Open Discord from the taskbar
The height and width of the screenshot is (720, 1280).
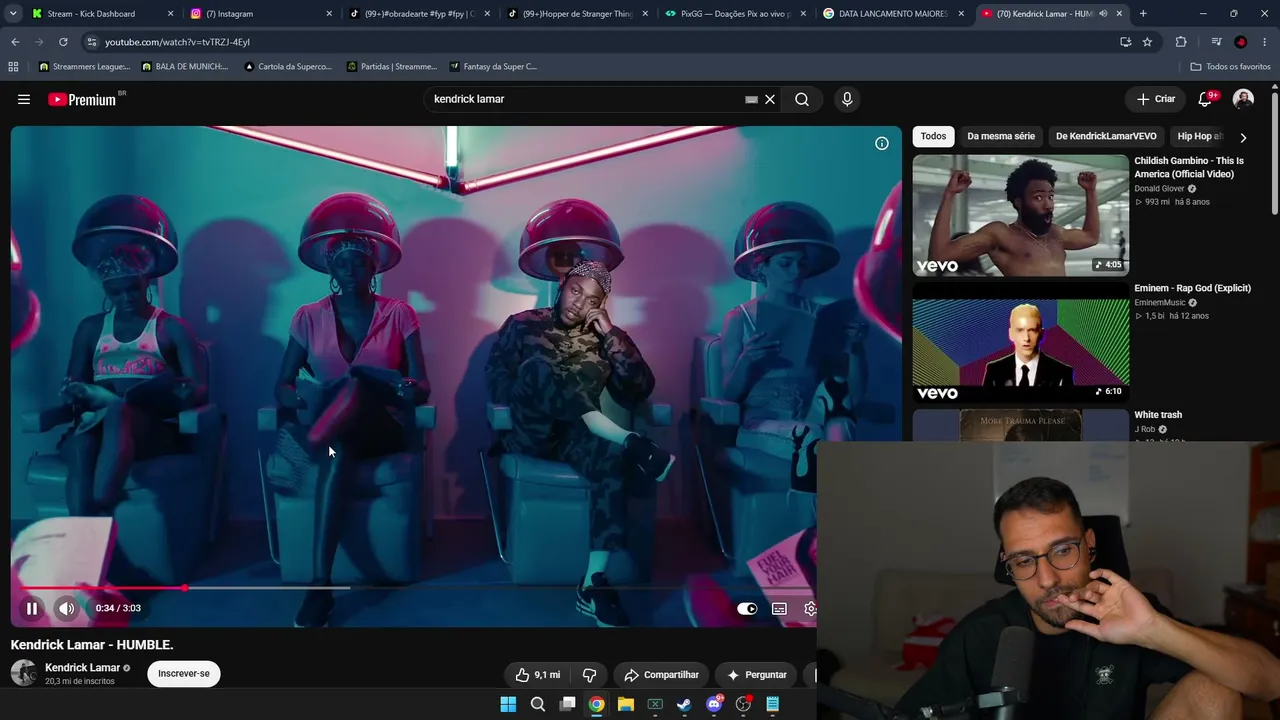(714, 704)
